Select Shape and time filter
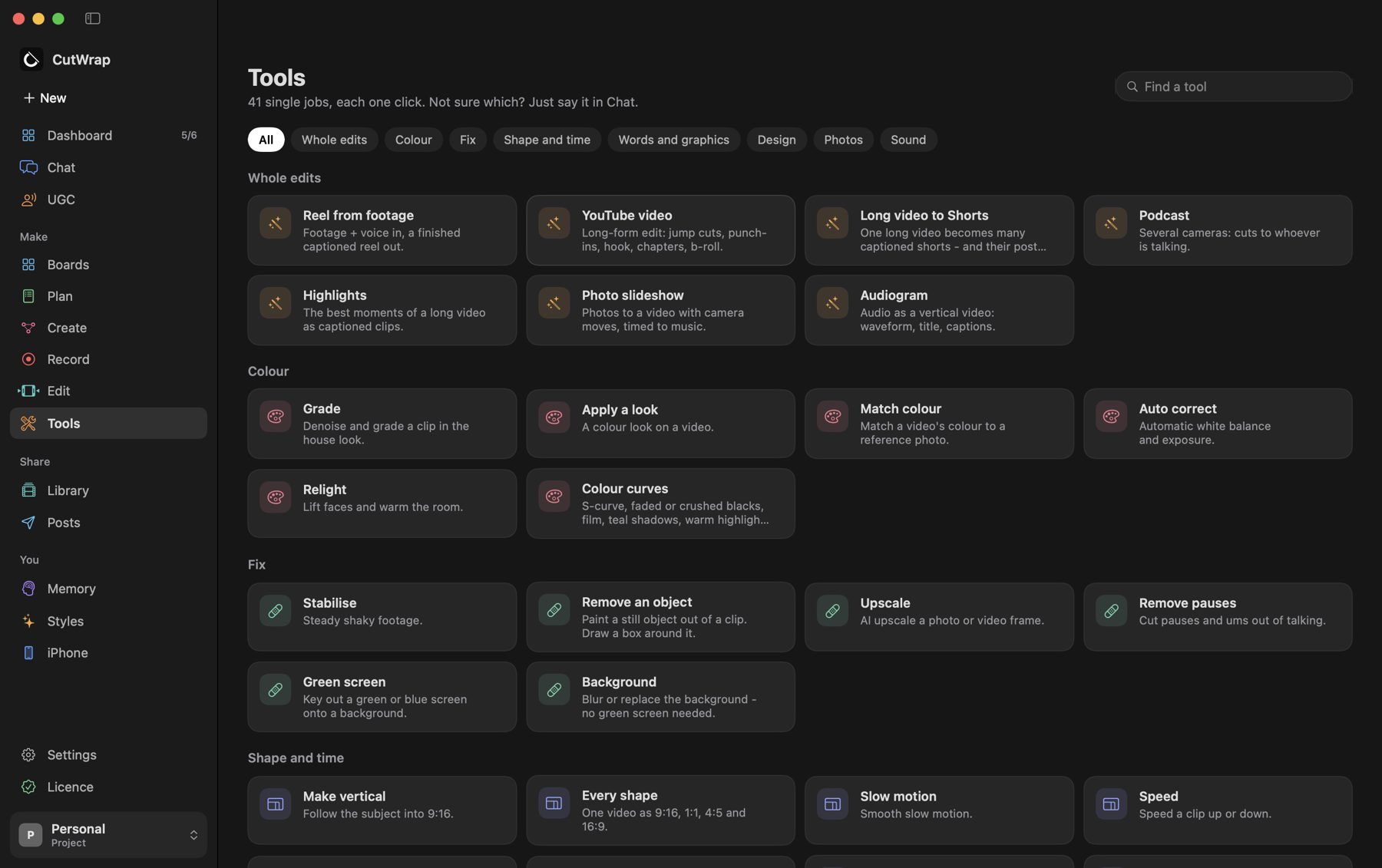 pyautogui.click(x=547, y=140)
